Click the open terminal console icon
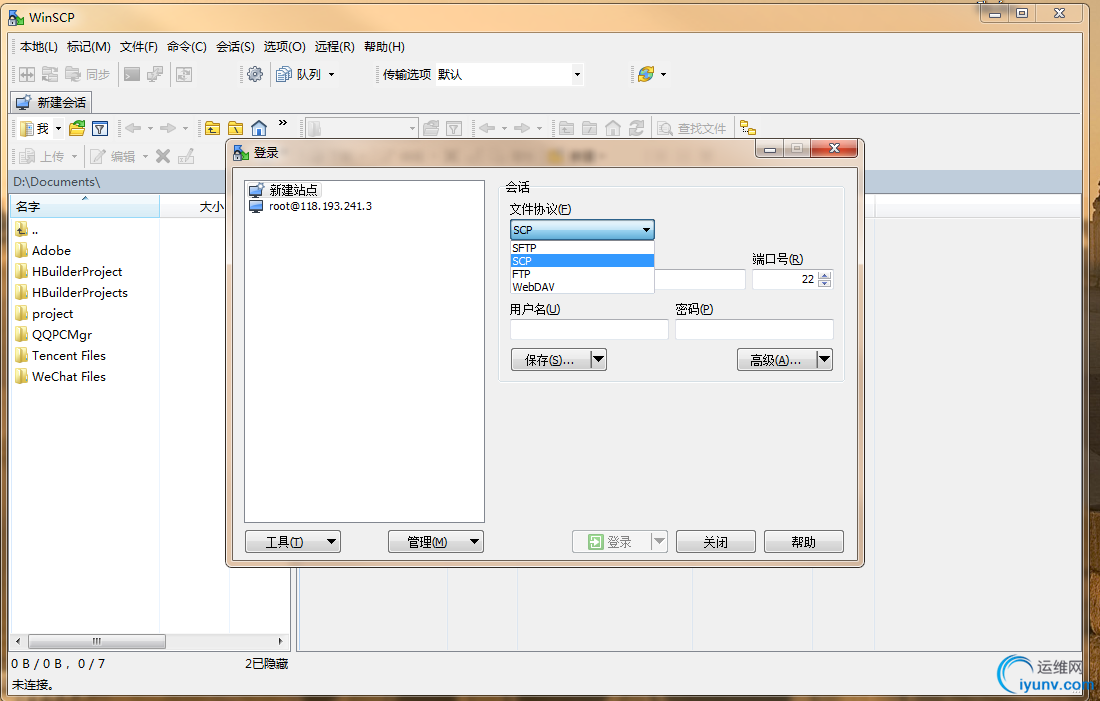The image size is (1100, 701). tap(132, 74)
